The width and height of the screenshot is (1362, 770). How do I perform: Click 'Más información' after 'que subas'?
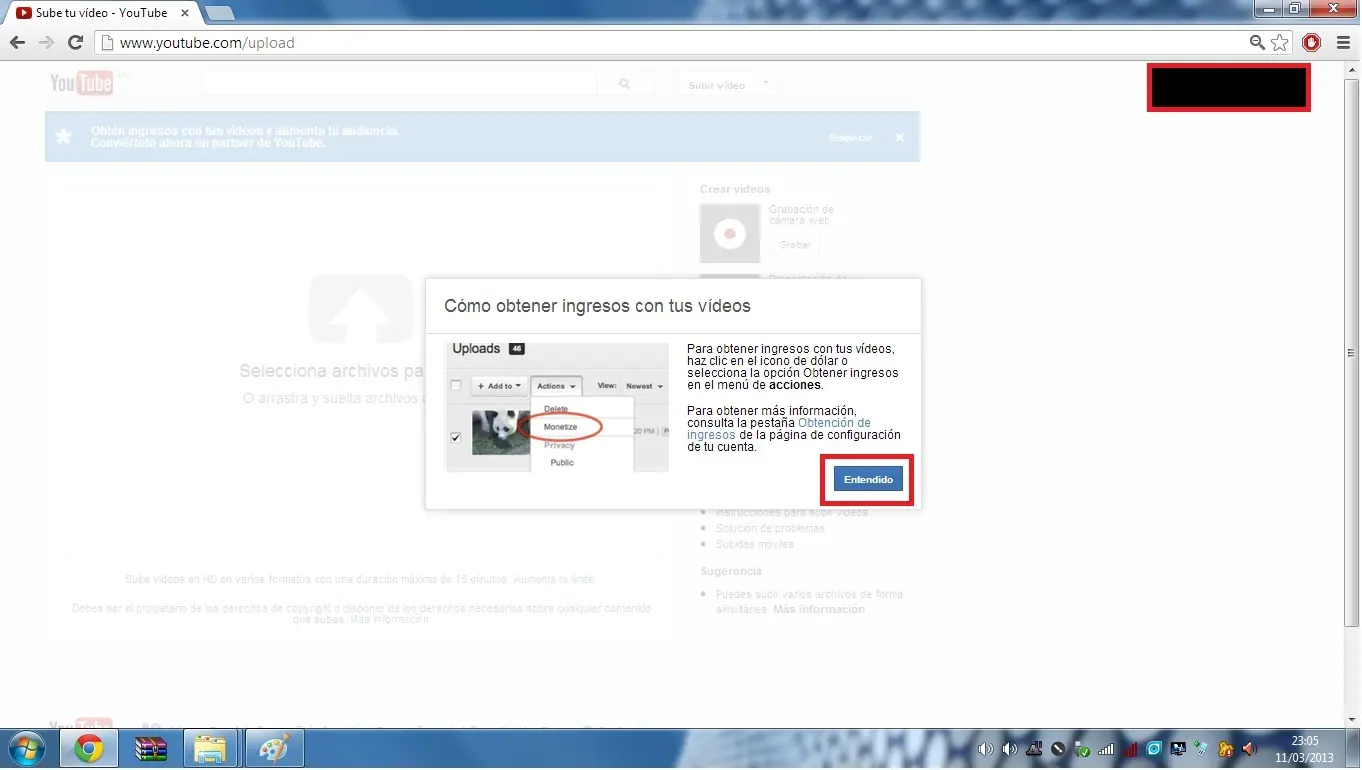coord(389,619)
